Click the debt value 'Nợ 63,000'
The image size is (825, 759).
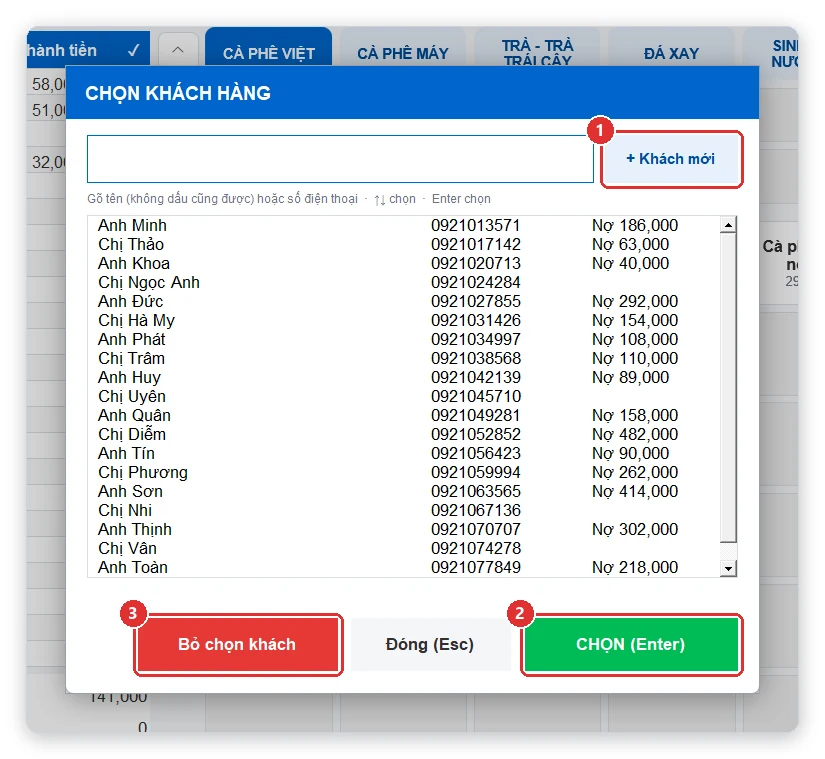pyautogui.click(x=630, y=244)
